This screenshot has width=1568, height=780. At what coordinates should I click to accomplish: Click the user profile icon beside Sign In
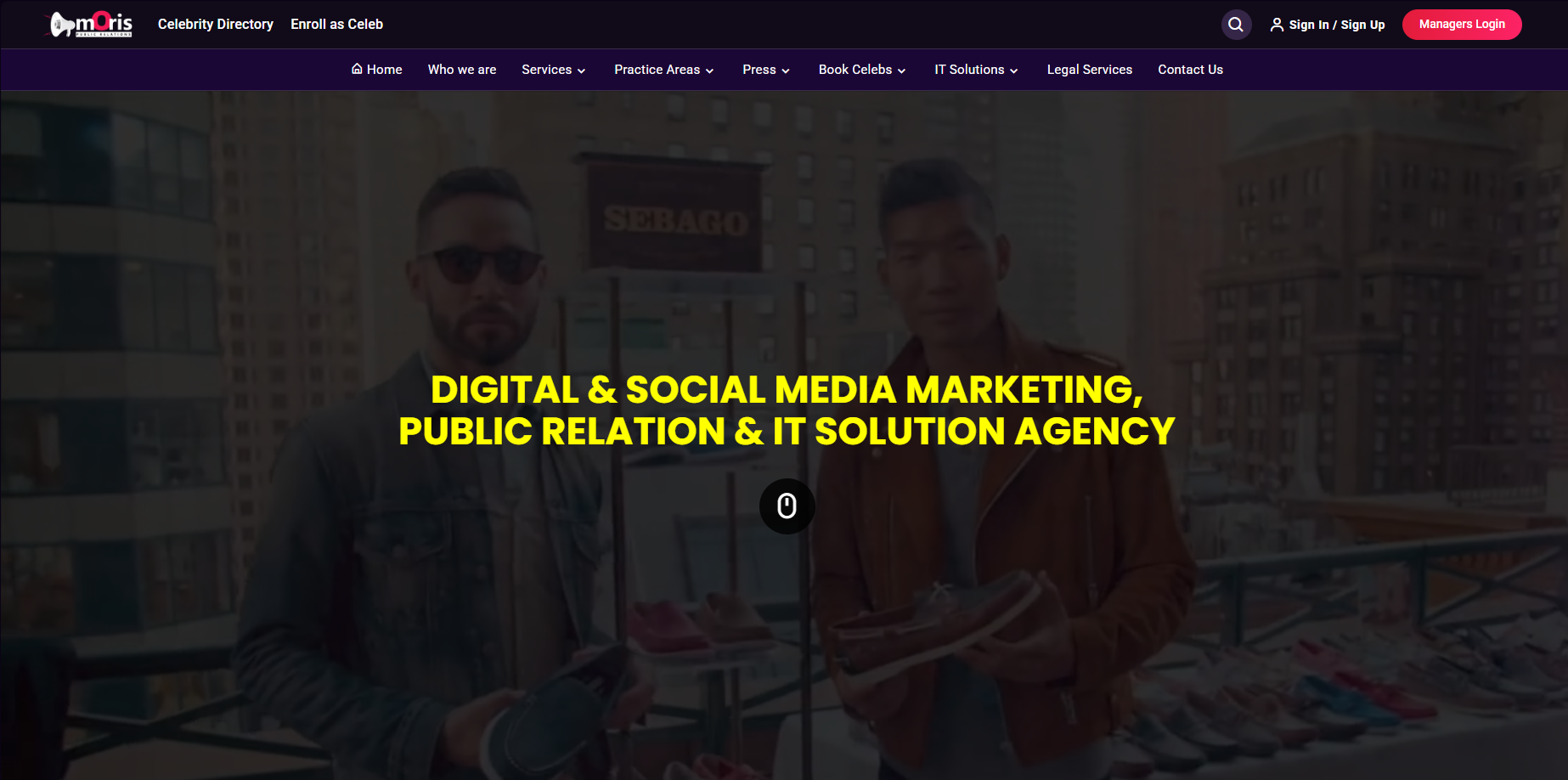tap(1277, 25)
